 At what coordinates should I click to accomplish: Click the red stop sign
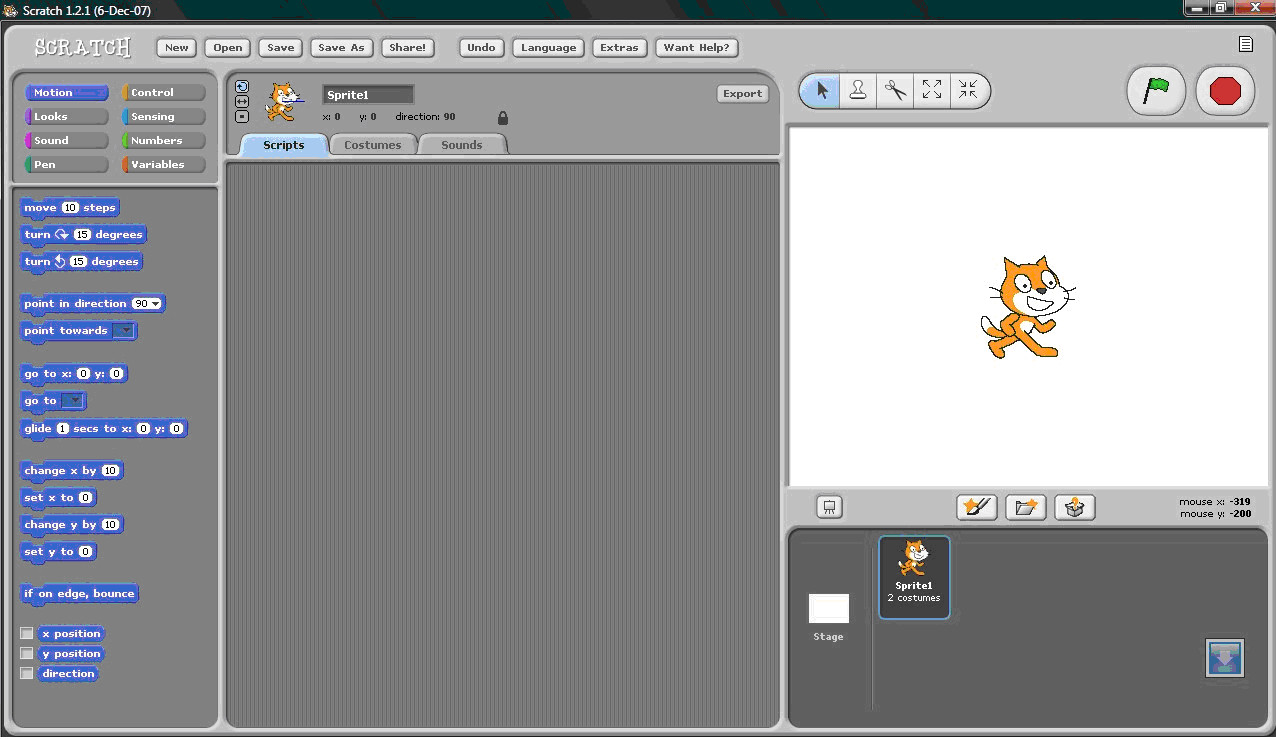1224,90
